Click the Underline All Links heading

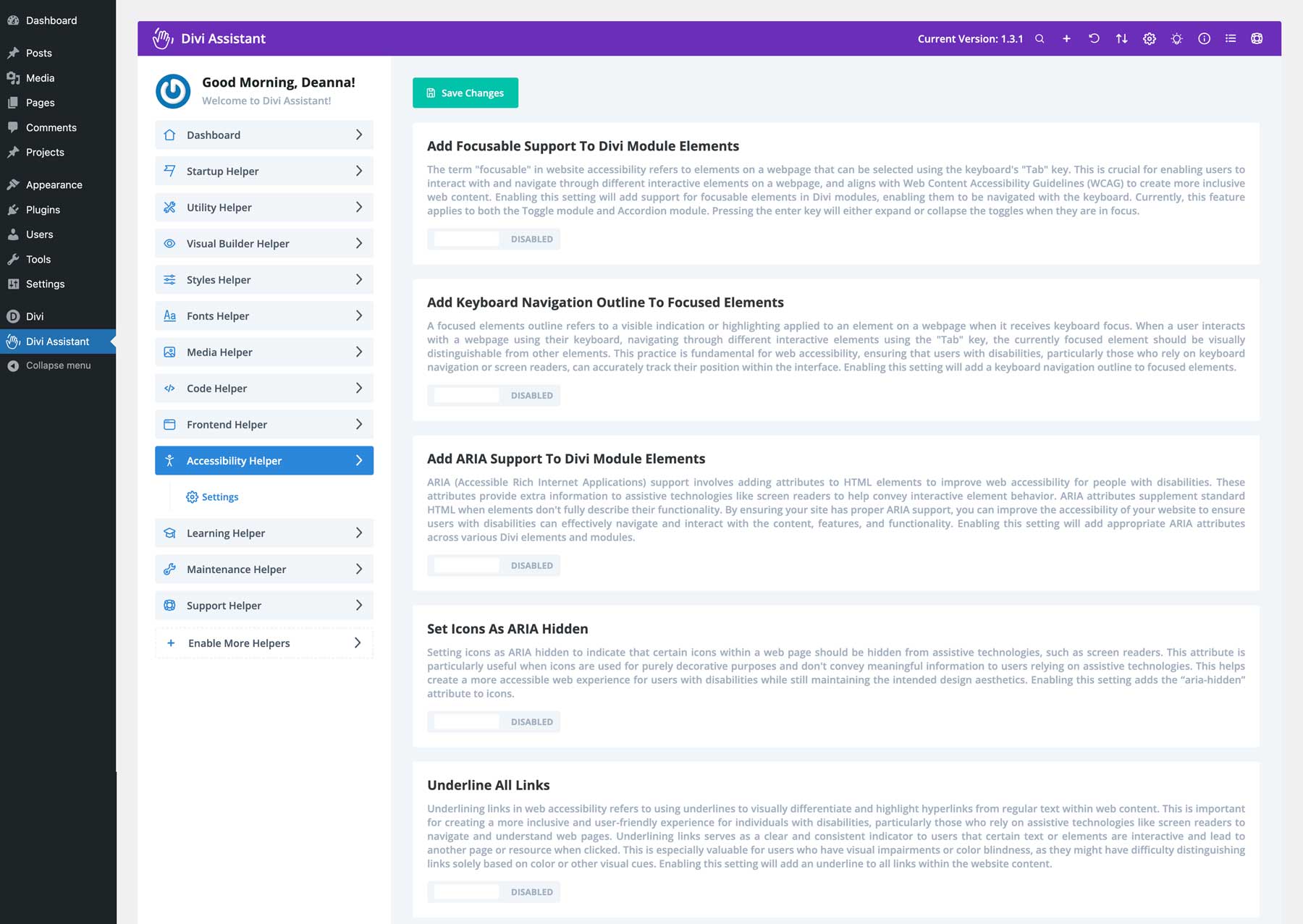click(x=489, y=785)
